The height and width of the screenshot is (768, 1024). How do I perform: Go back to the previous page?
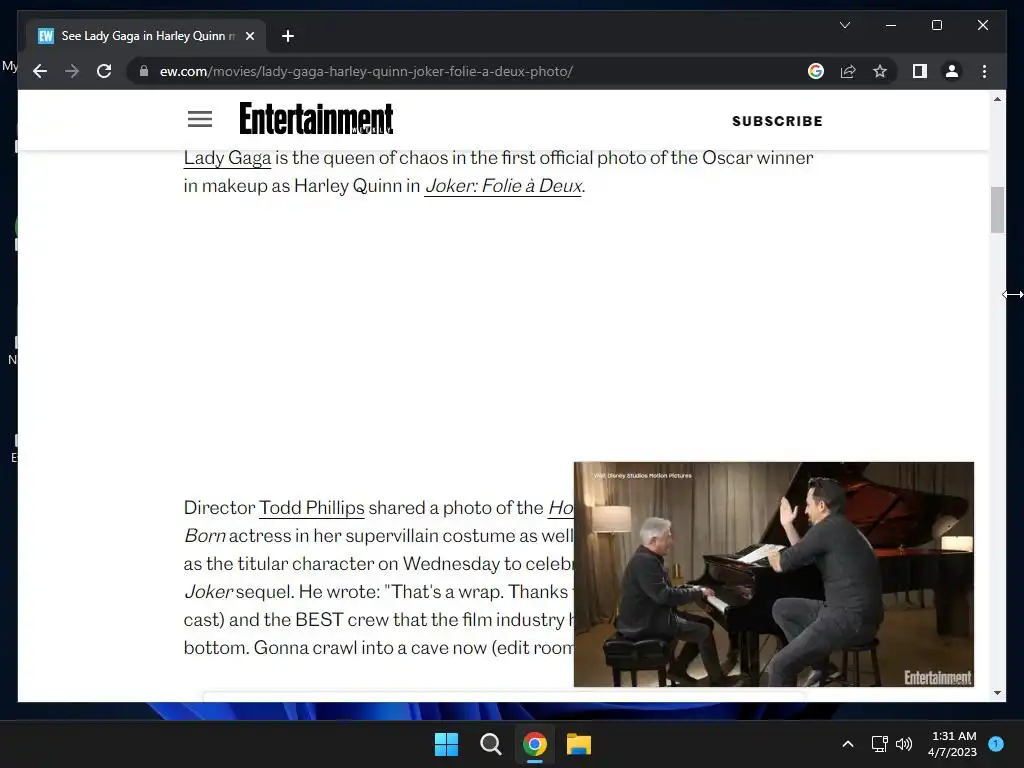click(40, 71)
